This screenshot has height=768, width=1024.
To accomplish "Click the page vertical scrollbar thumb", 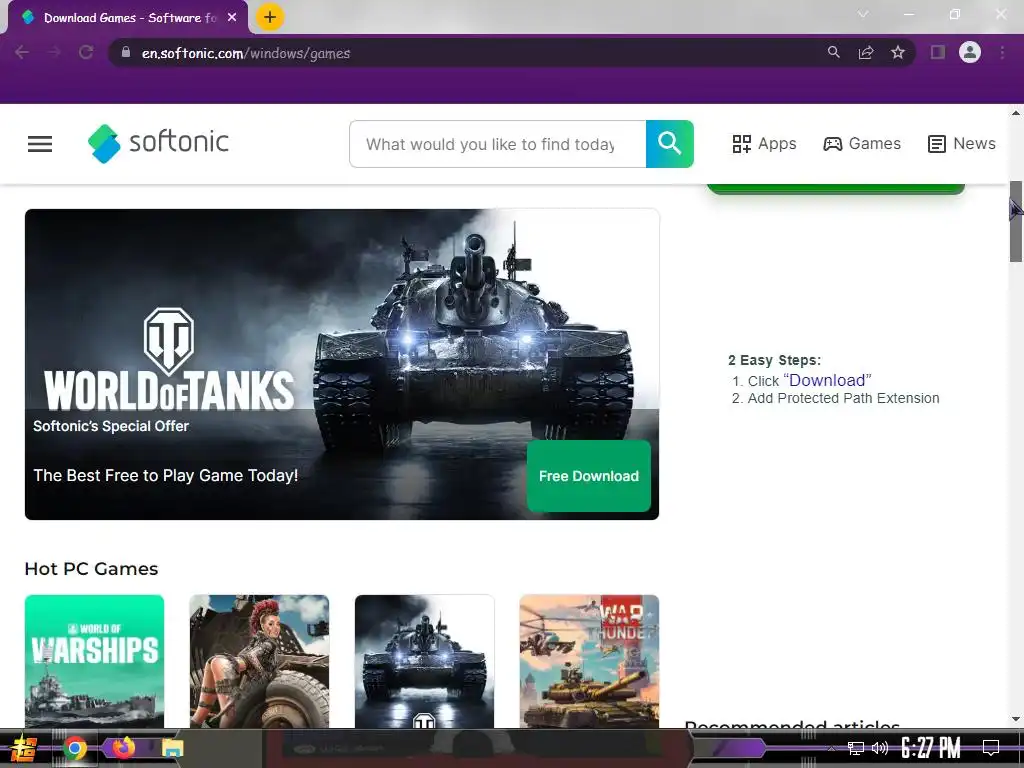I will (x=1016, y=221).
